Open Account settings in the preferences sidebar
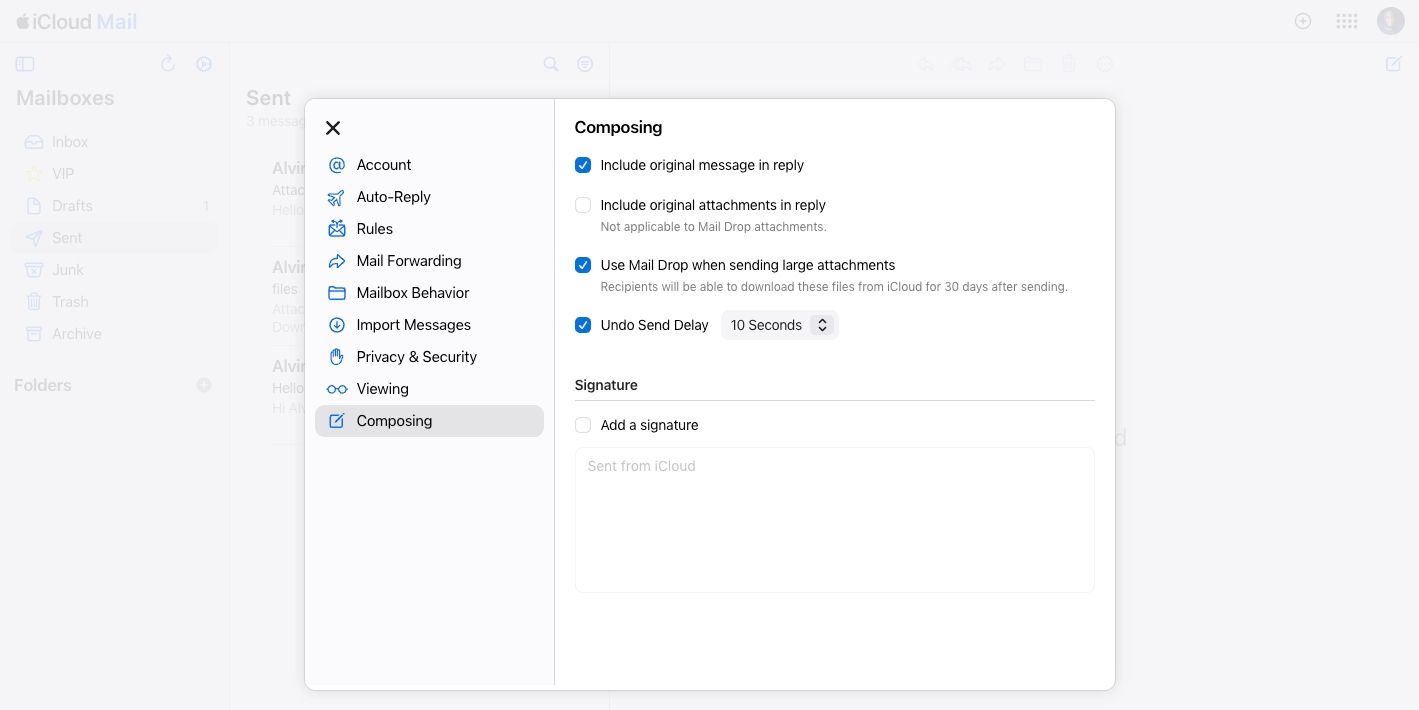Image resolution: width=1419 pixels, height=710 pixels. (x=383, y=164)
